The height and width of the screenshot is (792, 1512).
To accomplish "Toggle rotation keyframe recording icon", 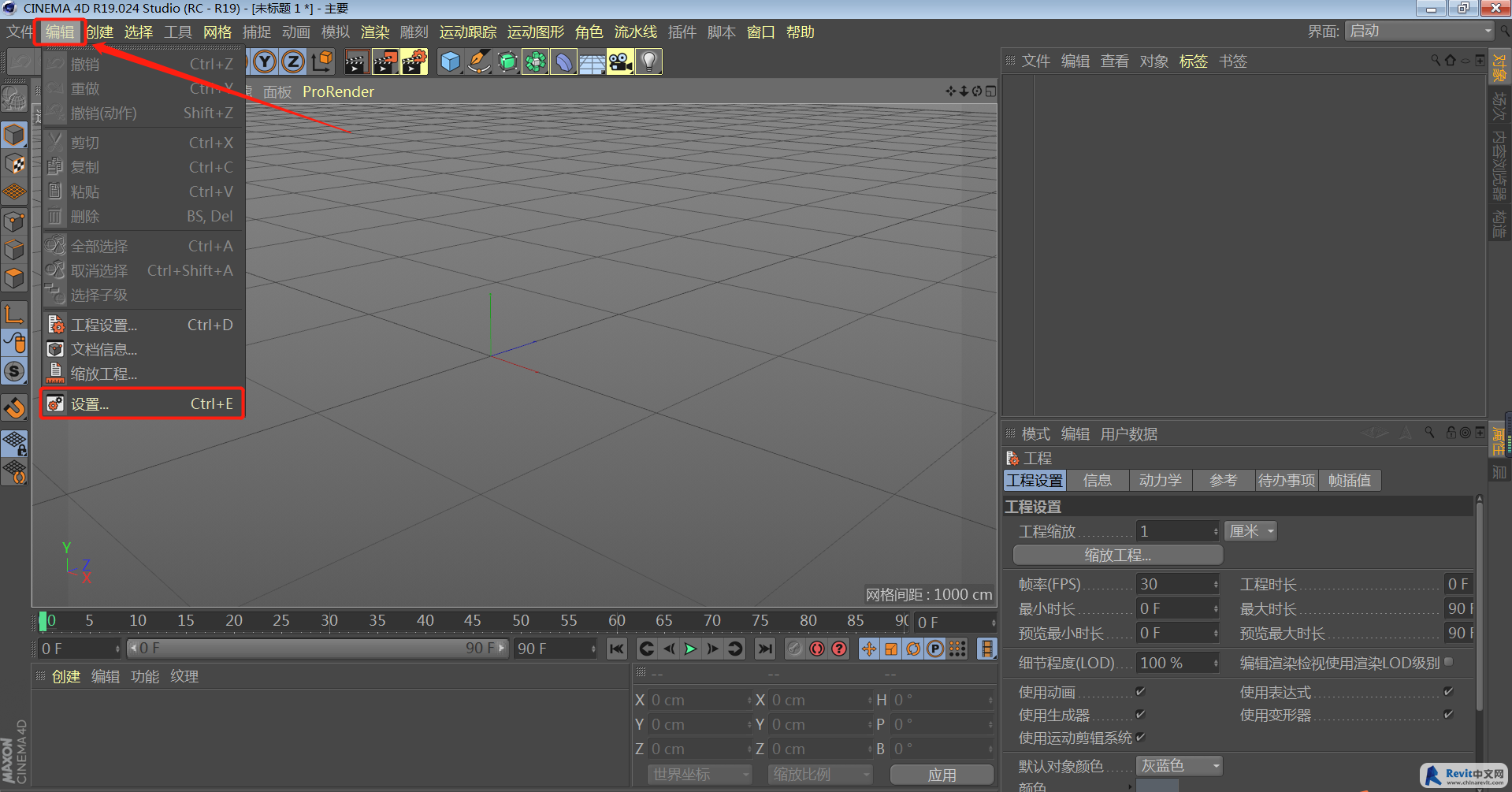I will point(913,649).
